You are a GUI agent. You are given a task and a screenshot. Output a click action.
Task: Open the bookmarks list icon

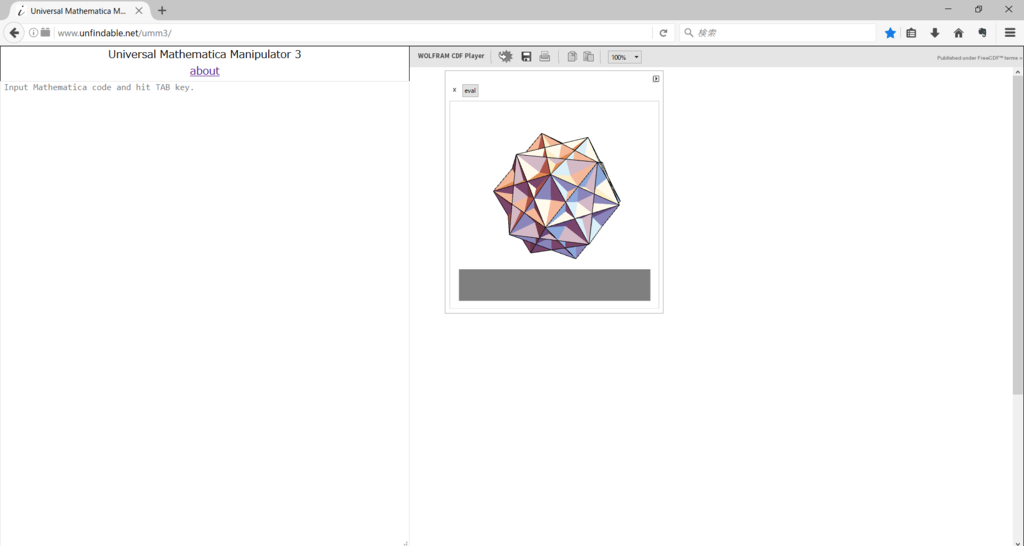point(912,33)
